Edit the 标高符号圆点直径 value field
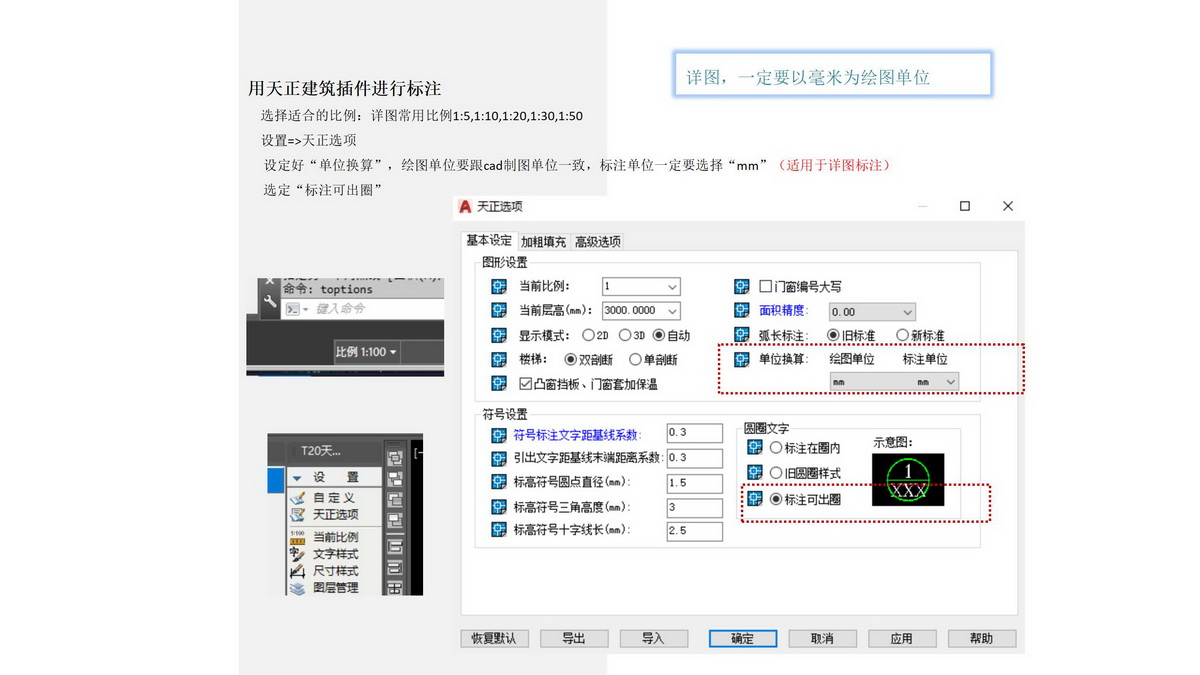Screen dimensions: 1200x675 click(x=694, y=483)
